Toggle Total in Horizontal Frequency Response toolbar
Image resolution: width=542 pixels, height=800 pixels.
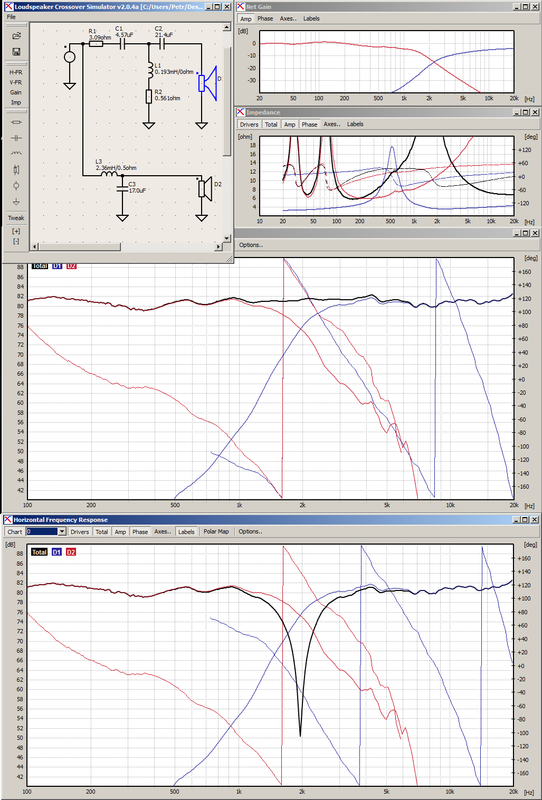pos(102,532)
